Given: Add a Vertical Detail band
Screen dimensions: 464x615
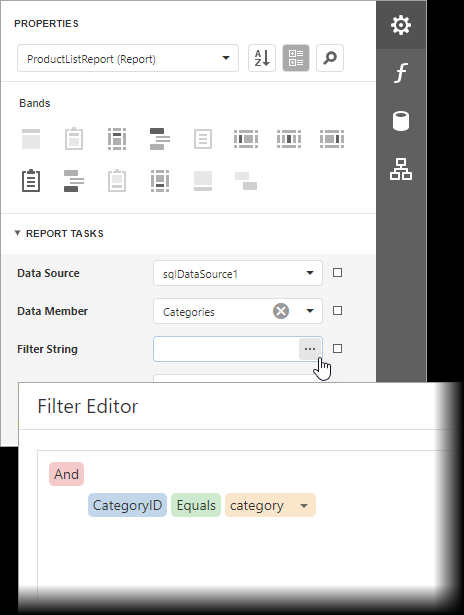Looking at the screenshot, I should 289,139.
